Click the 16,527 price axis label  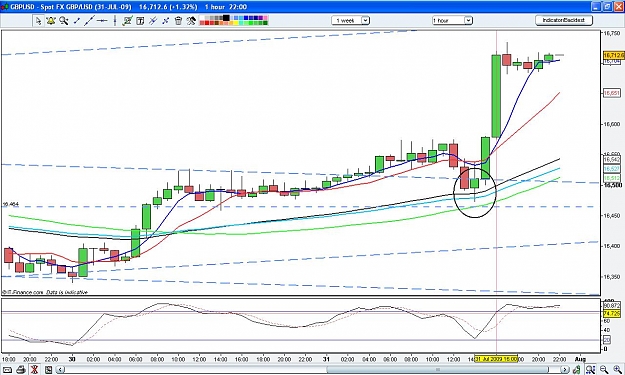point(611,169)
